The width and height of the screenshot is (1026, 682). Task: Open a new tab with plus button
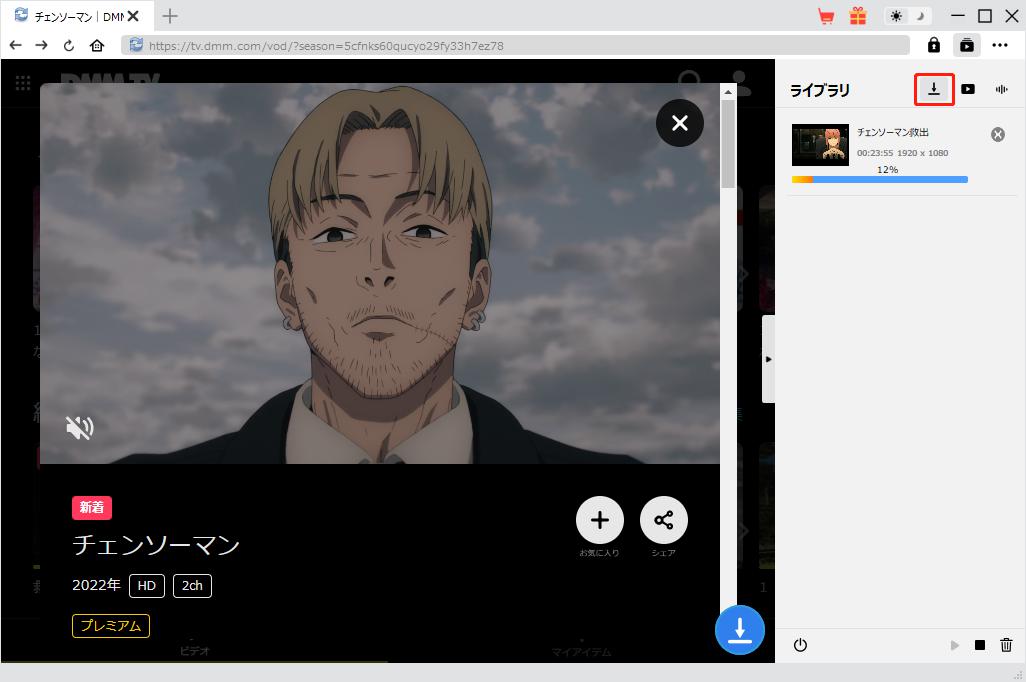coord(170,16)
